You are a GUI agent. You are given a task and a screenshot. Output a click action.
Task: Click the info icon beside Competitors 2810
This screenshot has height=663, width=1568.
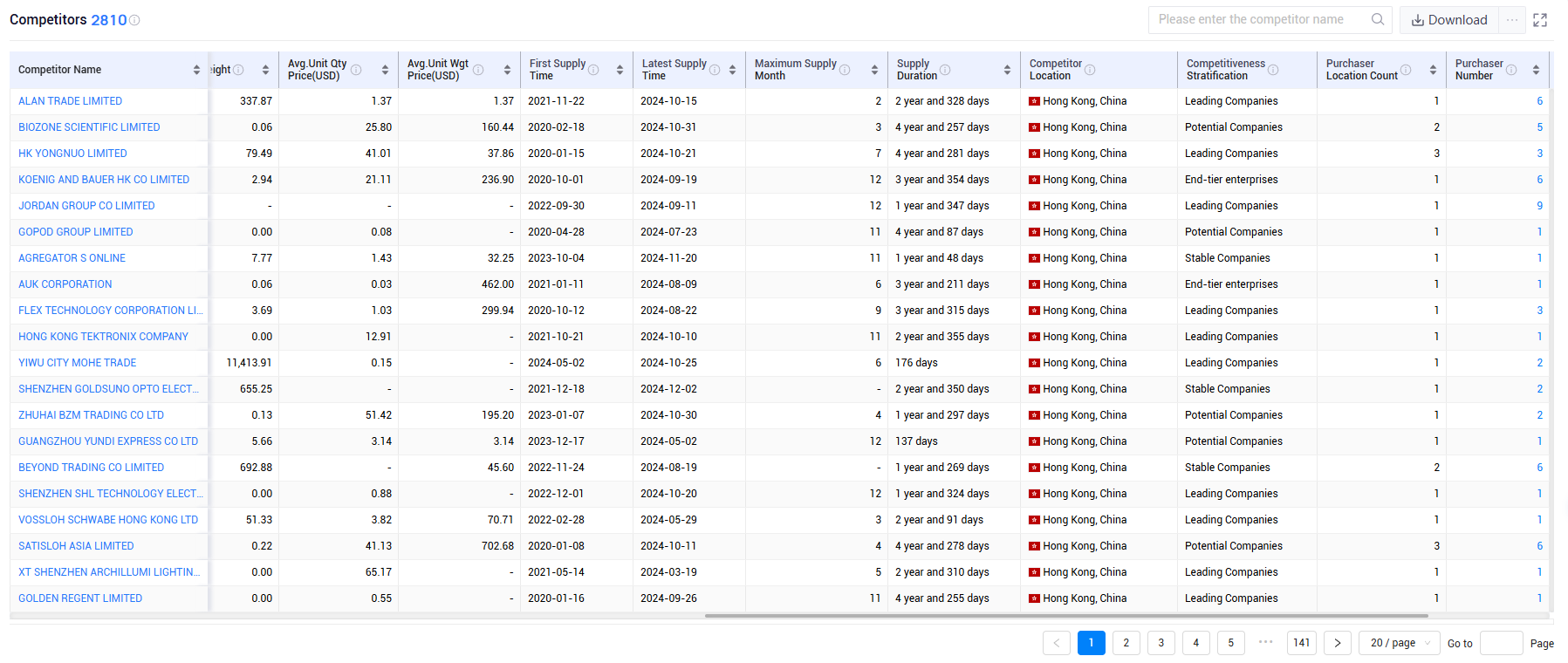click(134, 20)
